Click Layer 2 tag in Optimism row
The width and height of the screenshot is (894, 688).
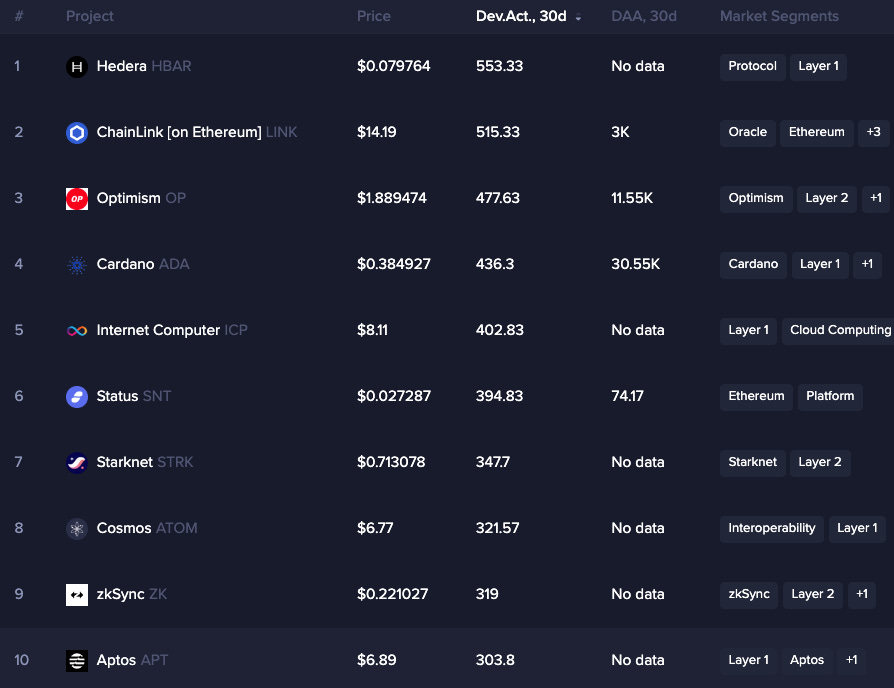827,199
